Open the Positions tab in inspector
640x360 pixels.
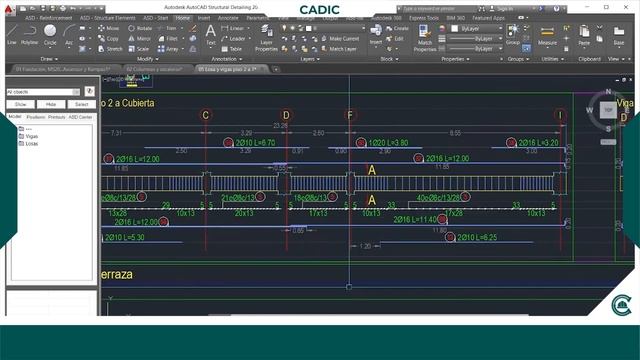pyautogui.click(x=36, y=117)
